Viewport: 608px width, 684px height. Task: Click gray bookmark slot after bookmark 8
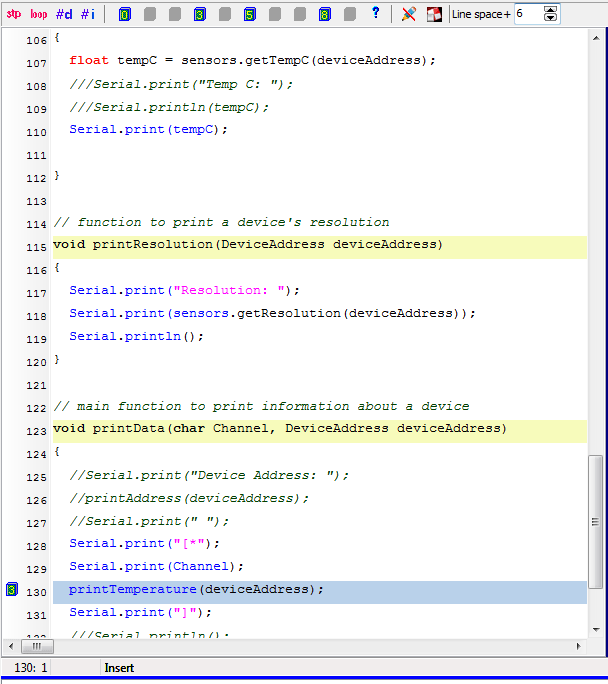click(350, 14)
